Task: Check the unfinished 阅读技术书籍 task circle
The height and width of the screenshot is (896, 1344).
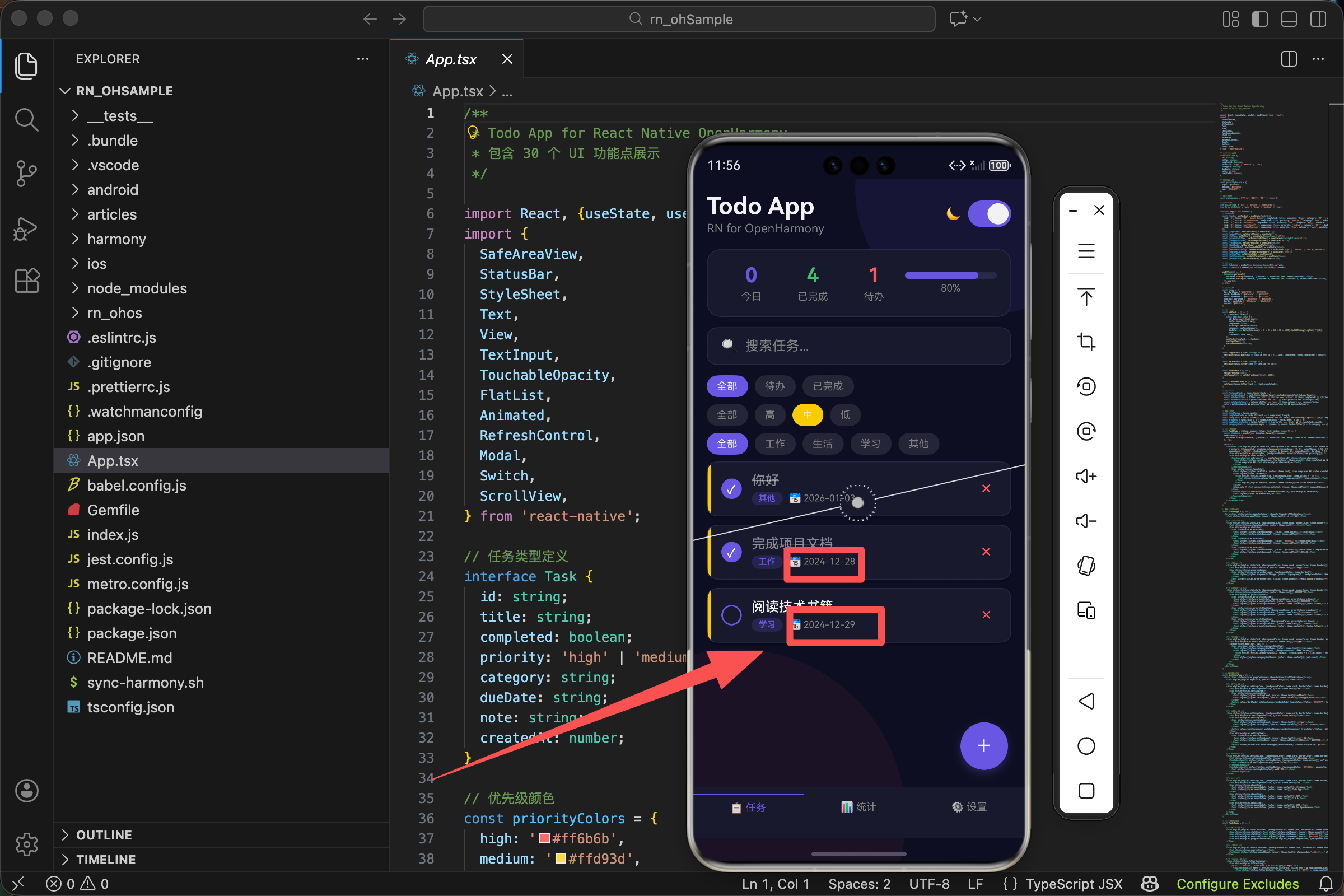Action: click(731, 615)
